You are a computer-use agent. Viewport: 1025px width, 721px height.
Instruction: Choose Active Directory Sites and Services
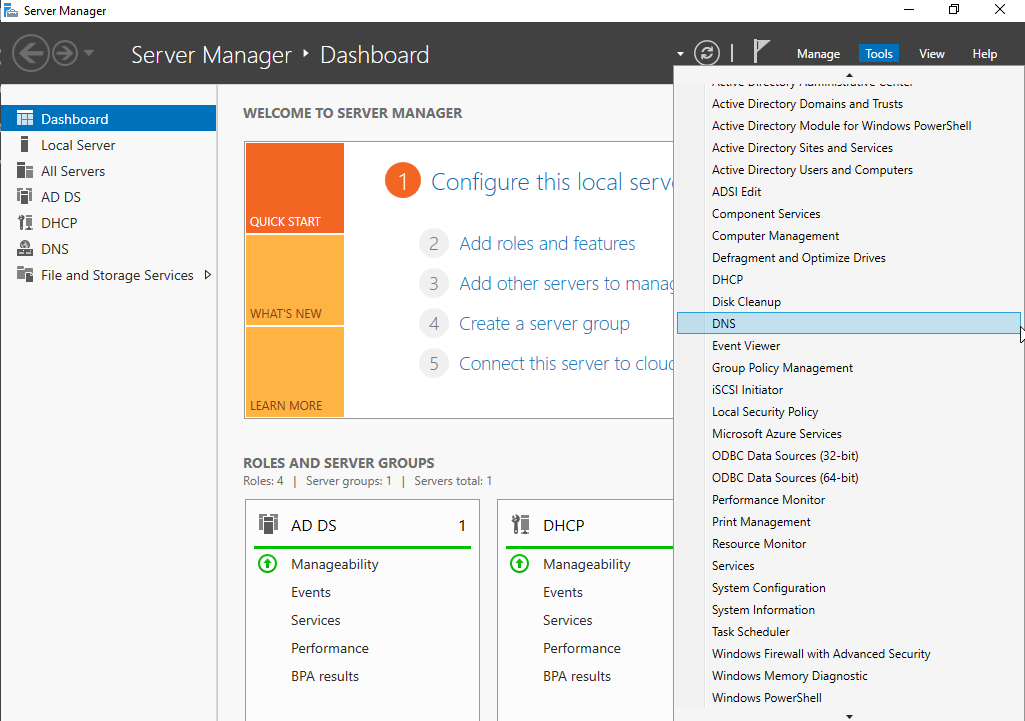tap(849, 148)
